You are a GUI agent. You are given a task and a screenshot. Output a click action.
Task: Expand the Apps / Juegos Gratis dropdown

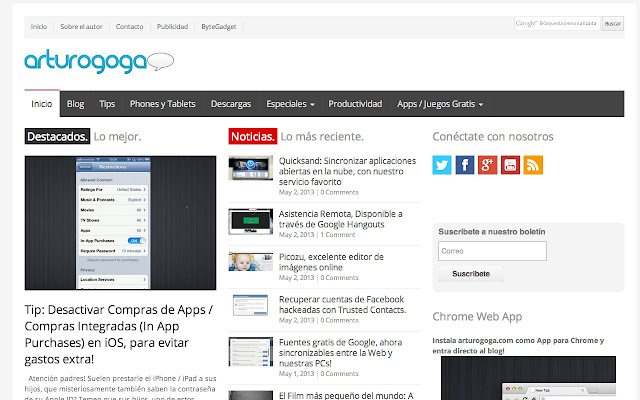(440, 104)
